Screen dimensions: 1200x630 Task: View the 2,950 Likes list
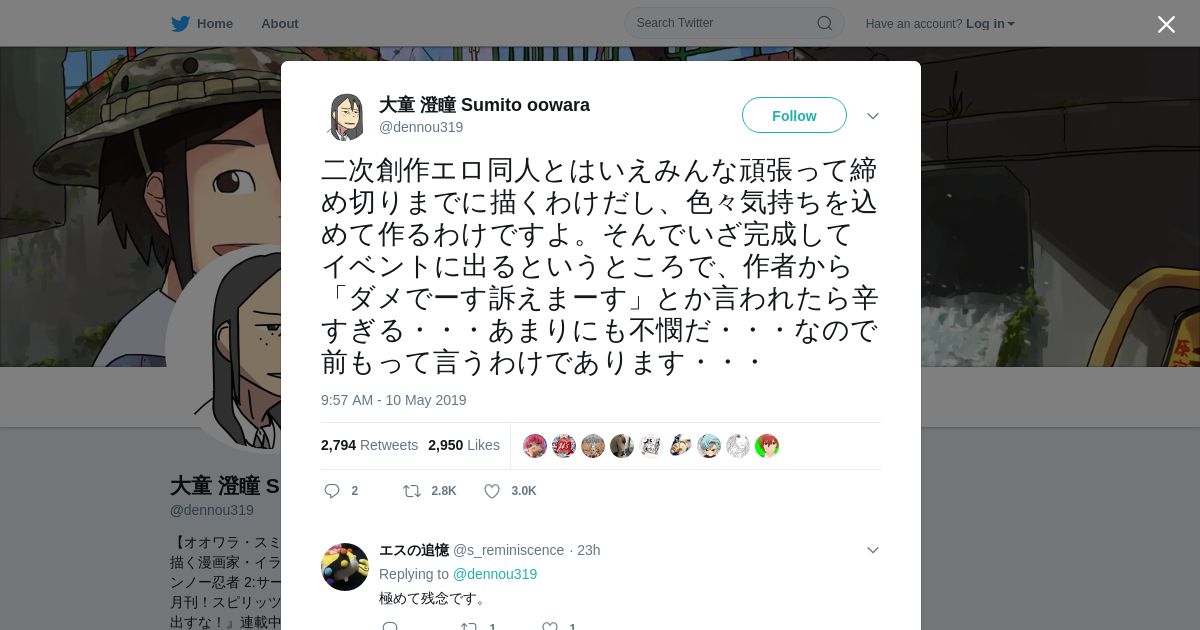pos(464,445)
